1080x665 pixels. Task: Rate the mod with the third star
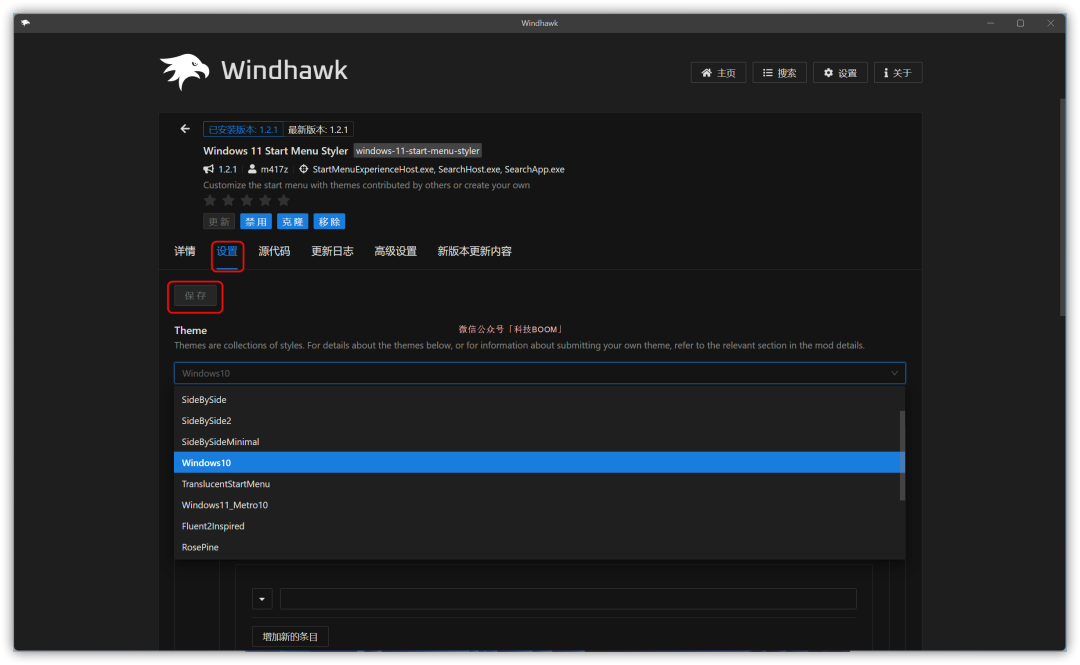[247, 201]
